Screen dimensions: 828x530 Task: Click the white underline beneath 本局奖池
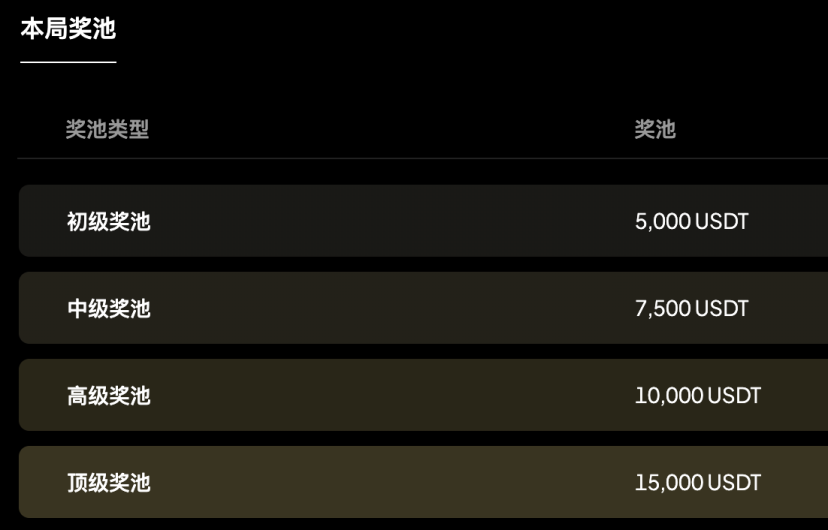click(68, 62)
